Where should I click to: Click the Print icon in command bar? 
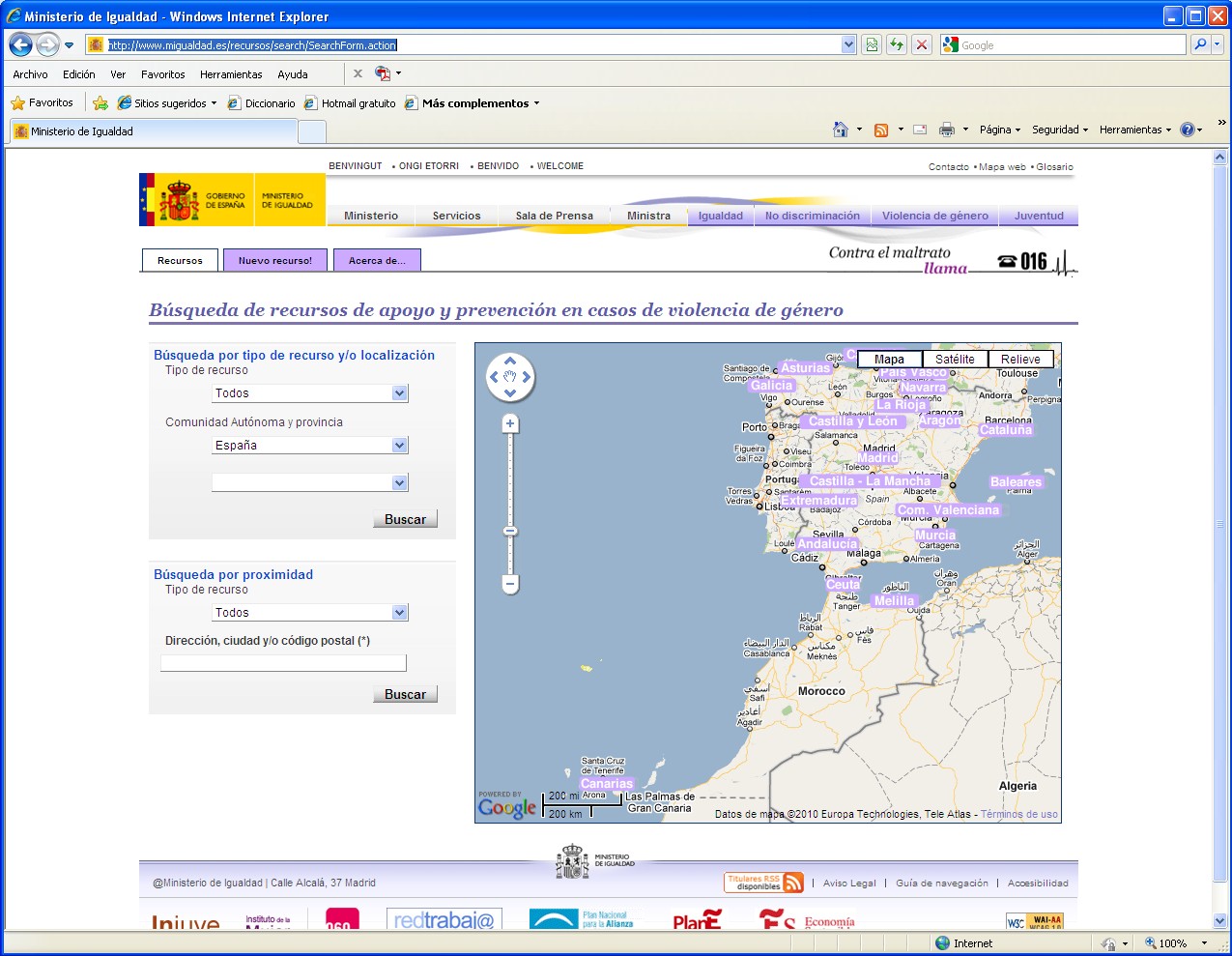point(947,130)
